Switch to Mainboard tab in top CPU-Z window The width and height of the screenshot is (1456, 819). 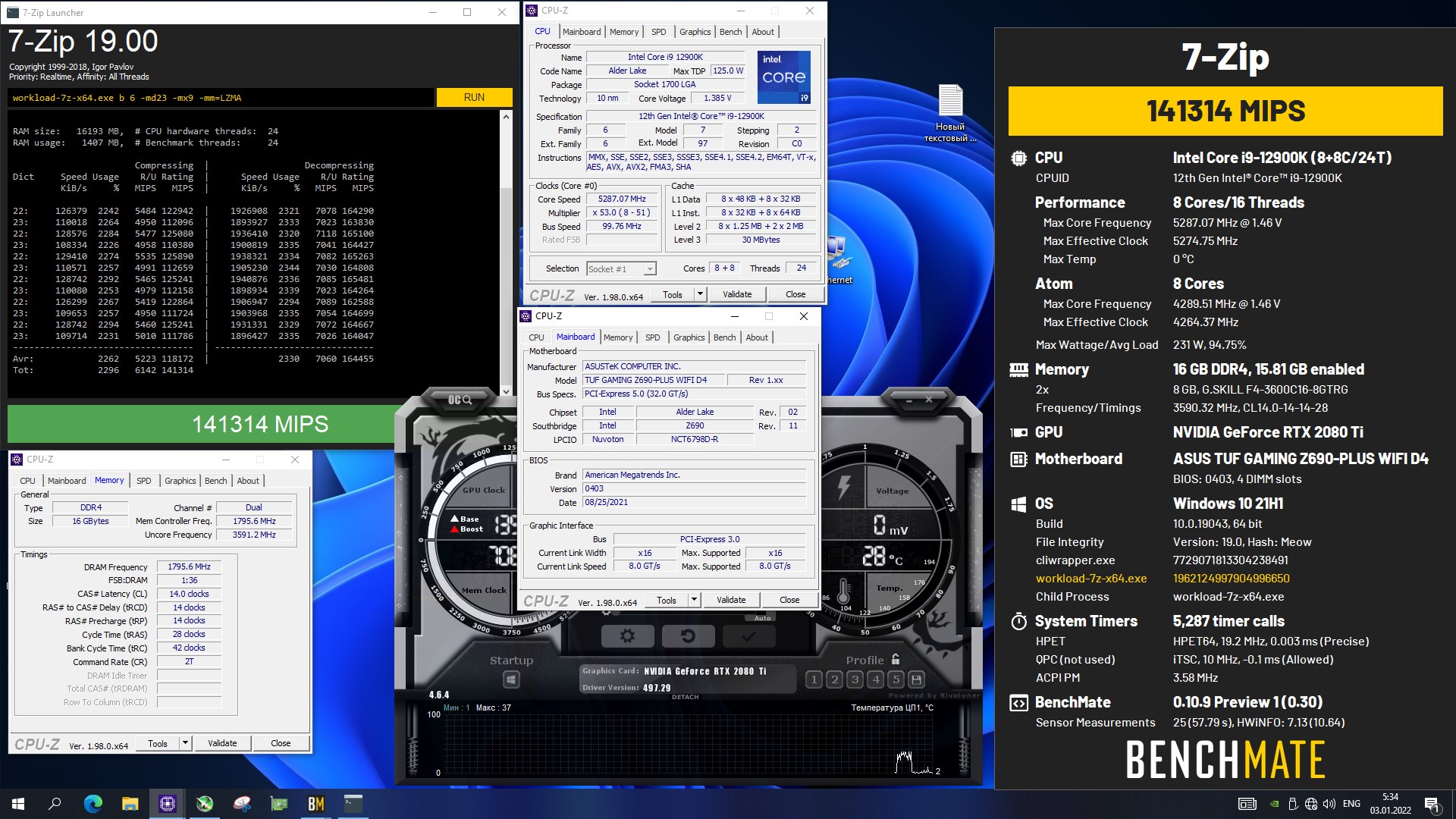click(x=582, y=32)
